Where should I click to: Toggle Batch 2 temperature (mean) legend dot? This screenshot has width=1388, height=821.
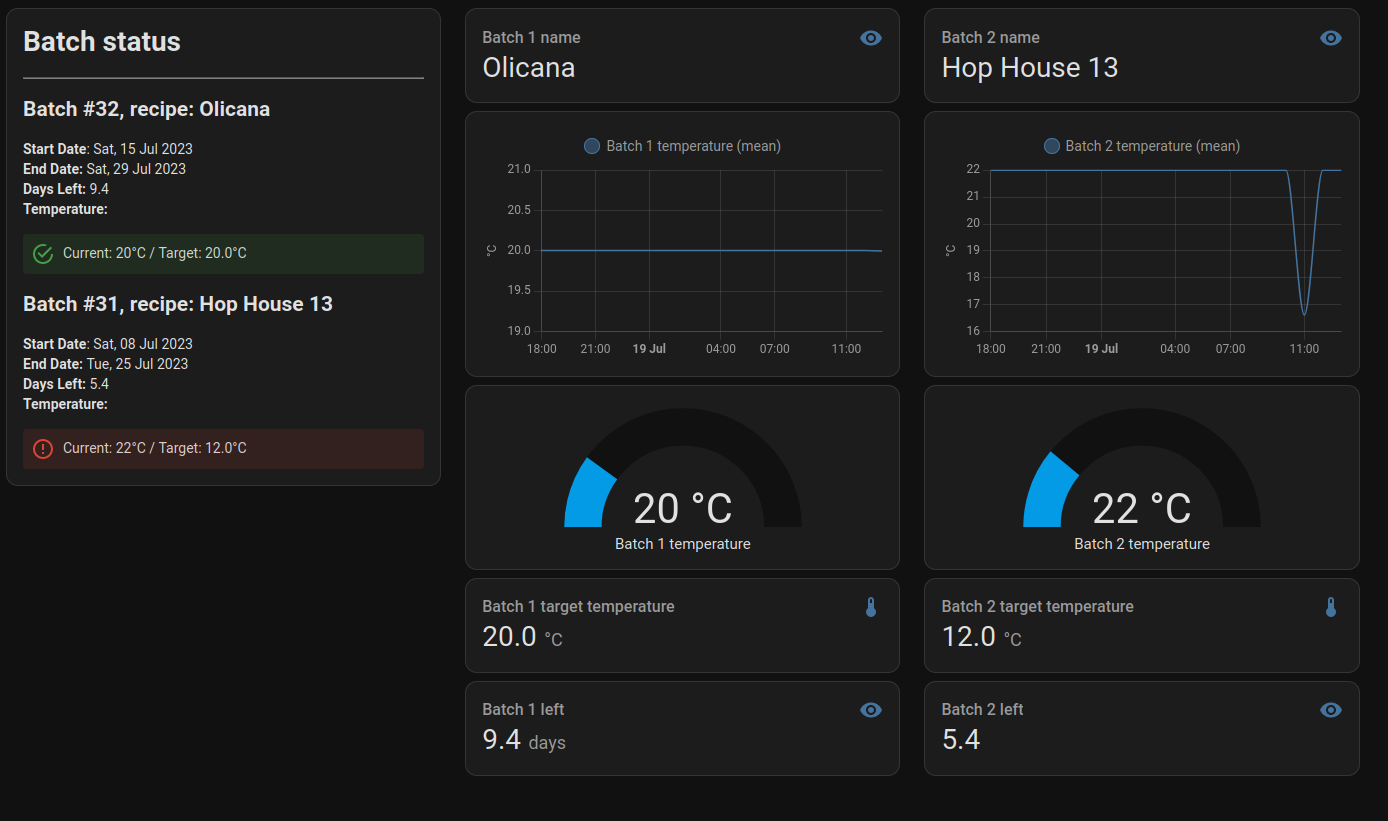1051,146
